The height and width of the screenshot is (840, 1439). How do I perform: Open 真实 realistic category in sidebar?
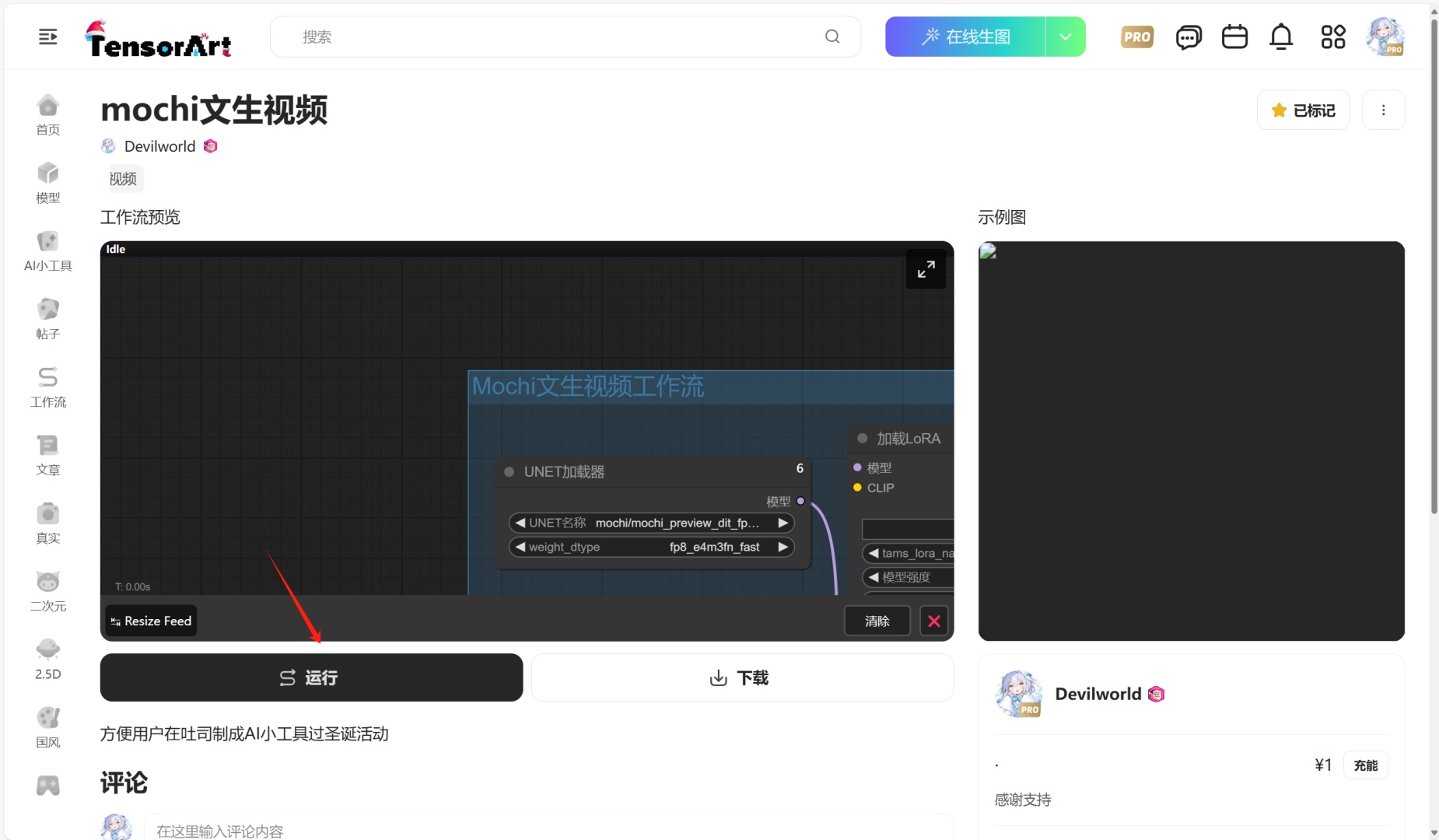pyautogui.click(x=48, y=523)
